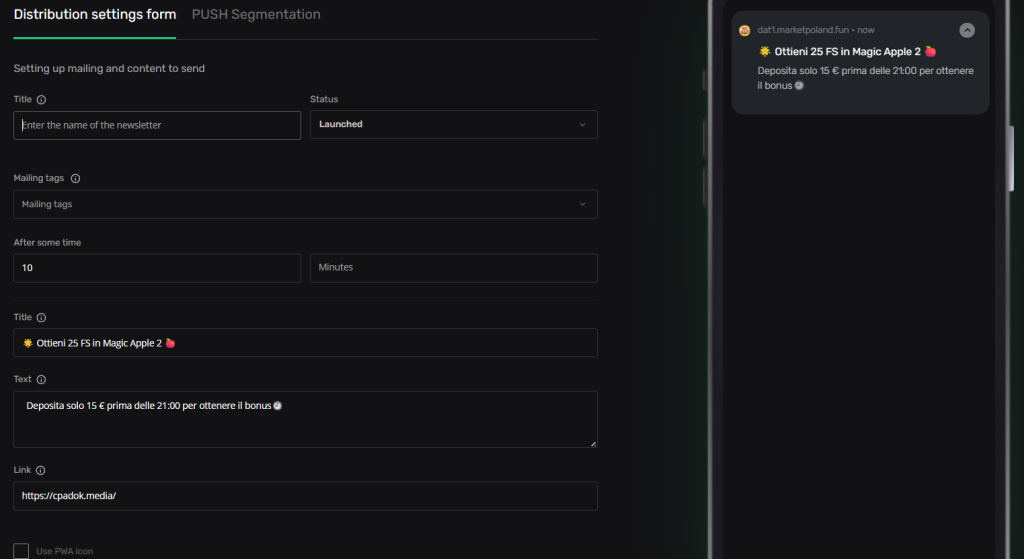Click the info icon next to Link label
Image resolution: width=1024 pixels, height=559 pixels.
click(x=41, y=470)
